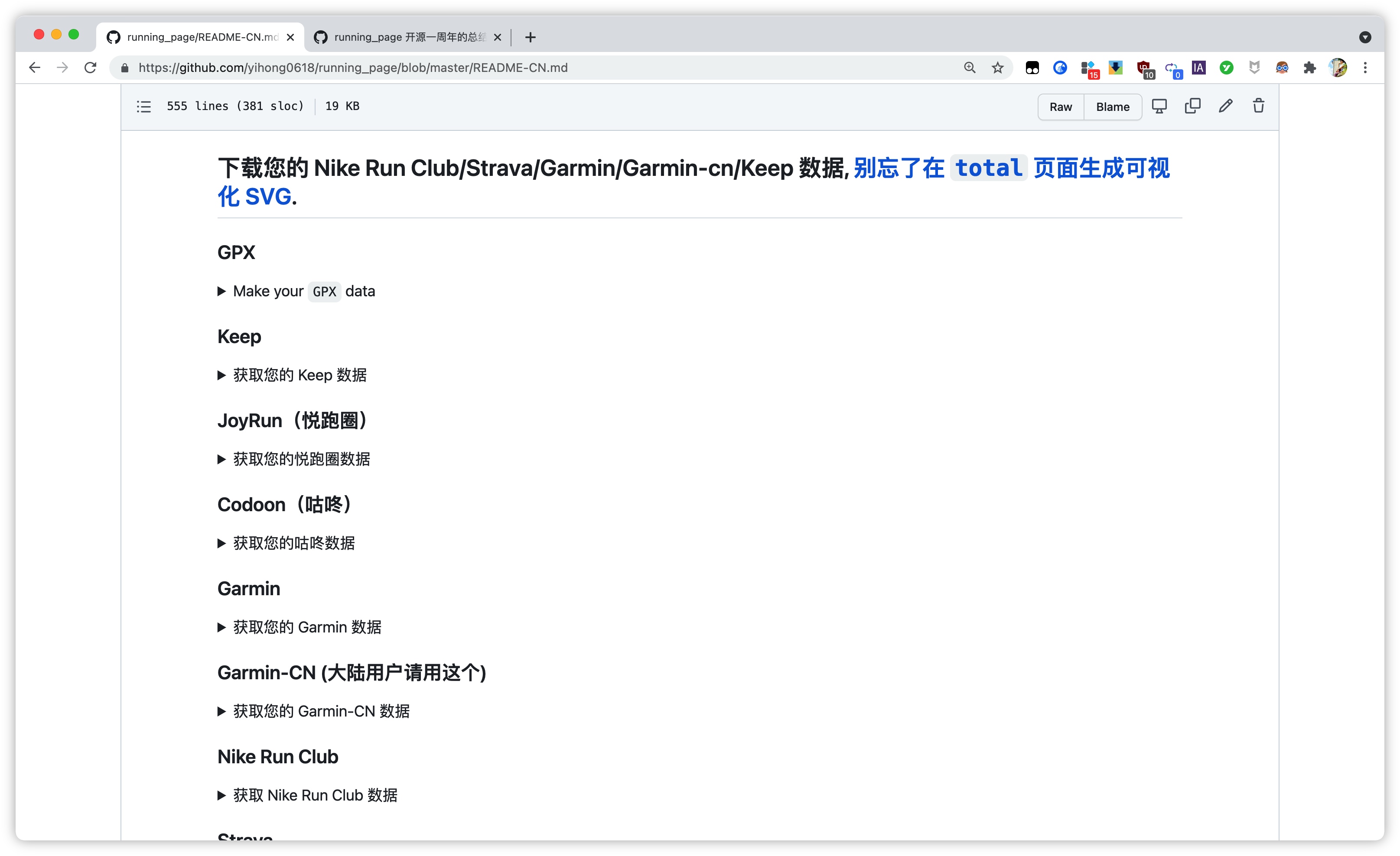Open the Blame view

pyautogui.click(x=1113, y=107)
